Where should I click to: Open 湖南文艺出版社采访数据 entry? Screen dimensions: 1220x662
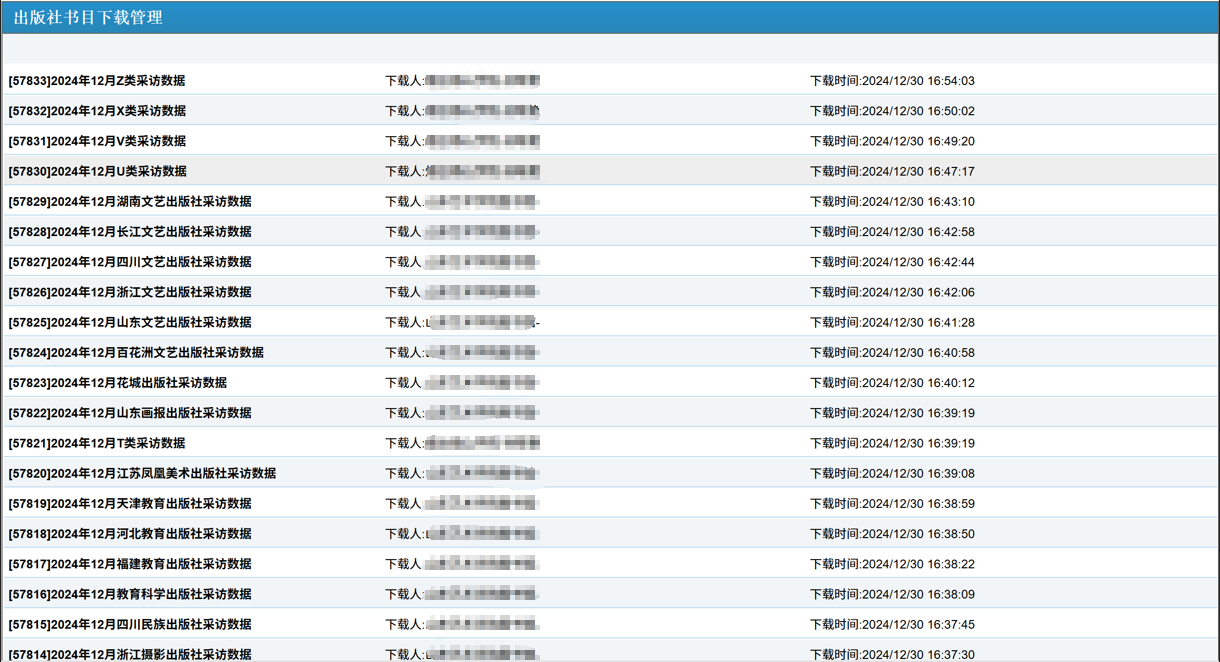click(x=130, y=201)
